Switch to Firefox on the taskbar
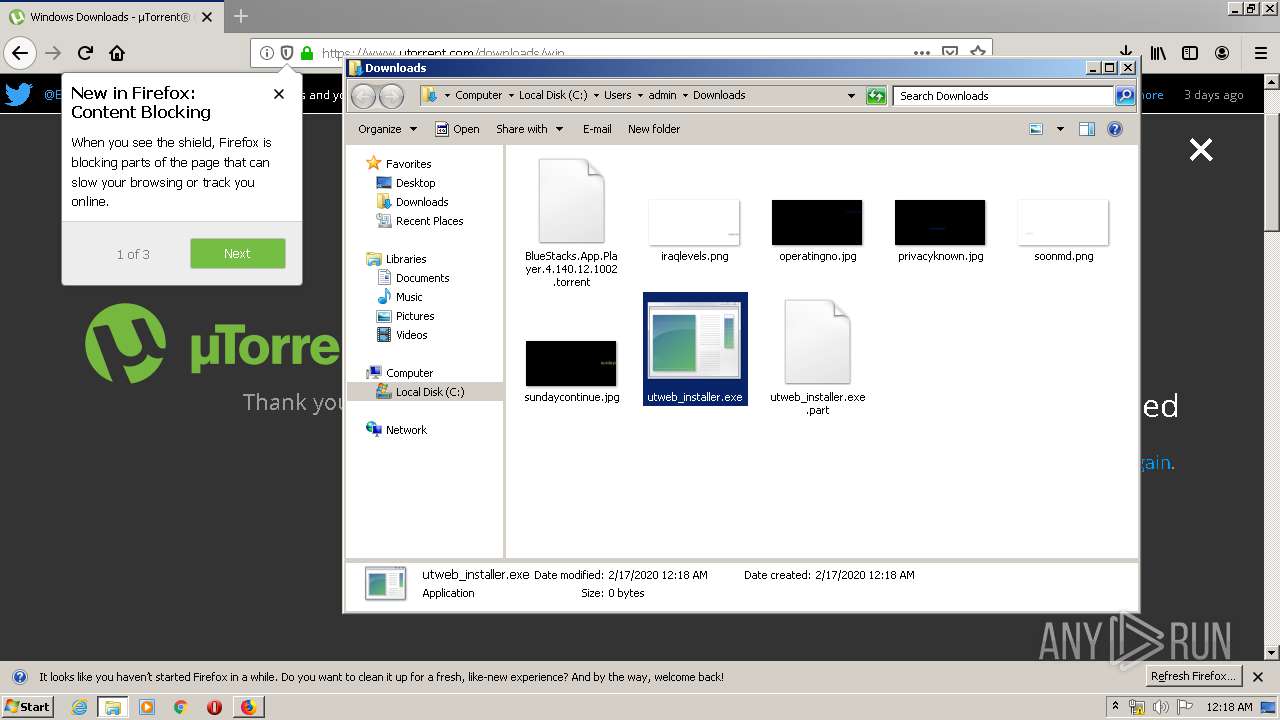Image resolution: width=1280 pixels, height=720 pixels. pos(248,707)
